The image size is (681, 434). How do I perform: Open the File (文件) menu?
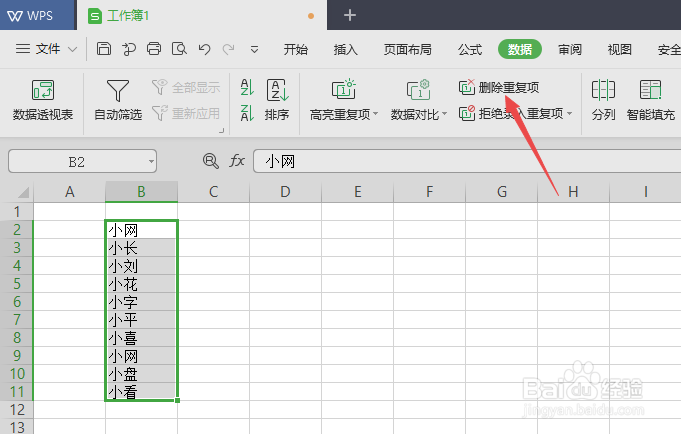(x=46, y=49)
